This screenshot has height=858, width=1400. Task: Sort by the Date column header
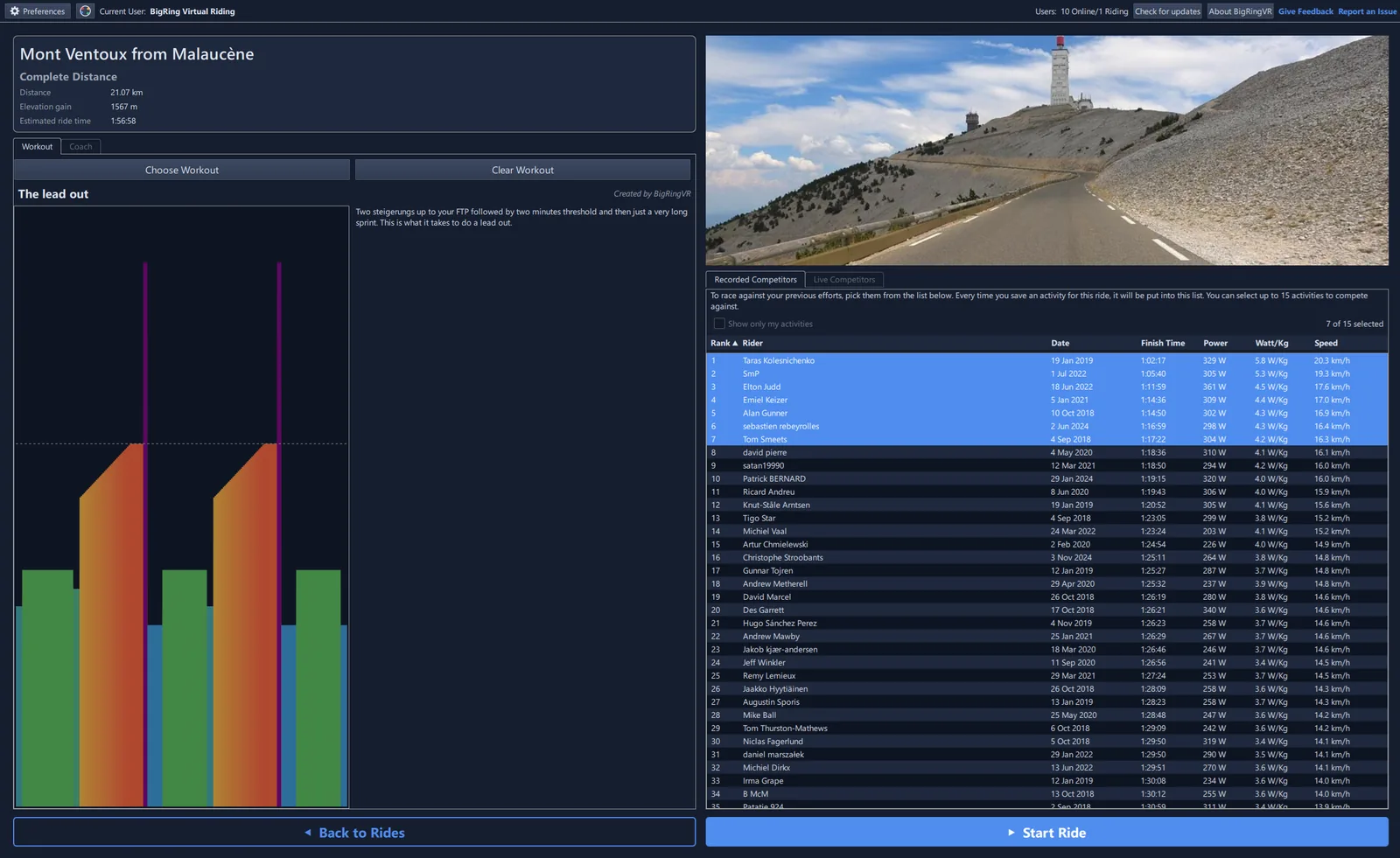point(1060,344)
